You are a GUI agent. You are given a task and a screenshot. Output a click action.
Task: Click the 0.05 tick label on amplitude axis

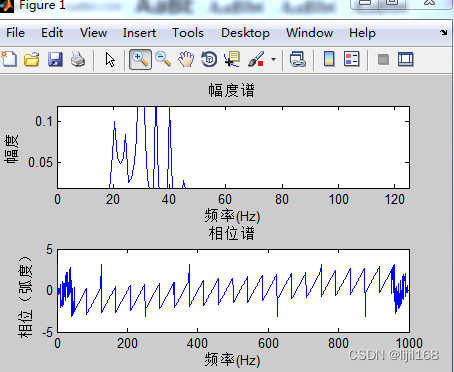[x=40, y=162]
